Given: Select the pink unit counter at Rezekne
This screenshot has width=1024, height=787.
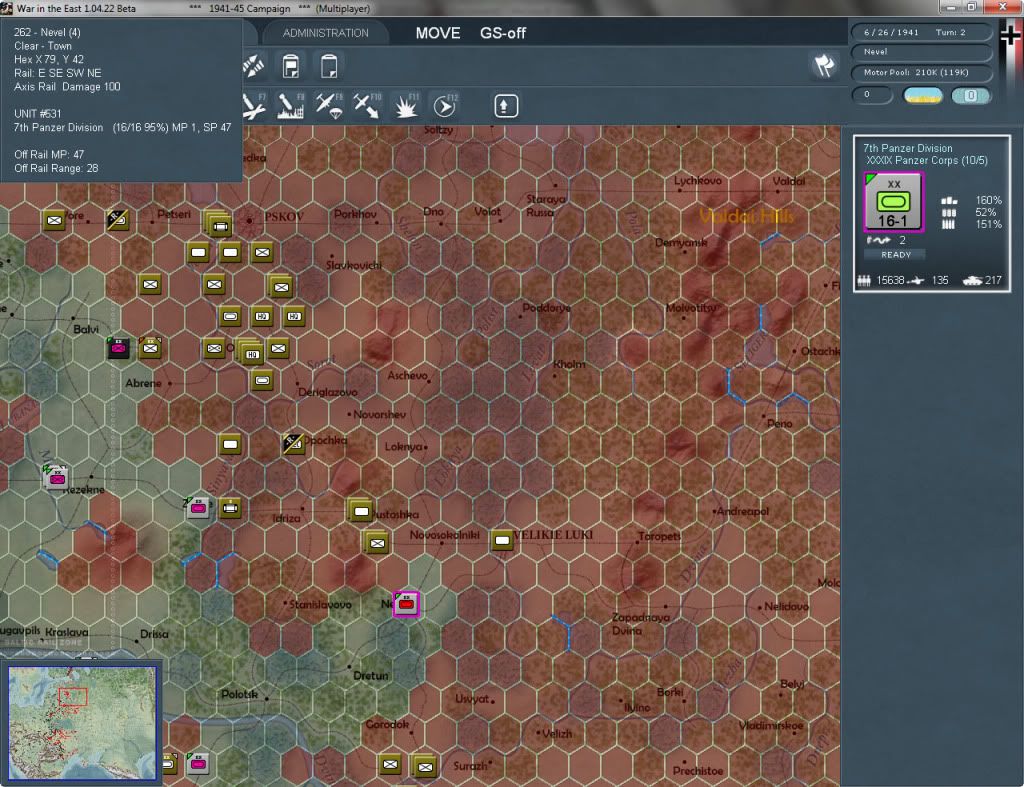Looking at the screenshot, I should coord(56,478).
